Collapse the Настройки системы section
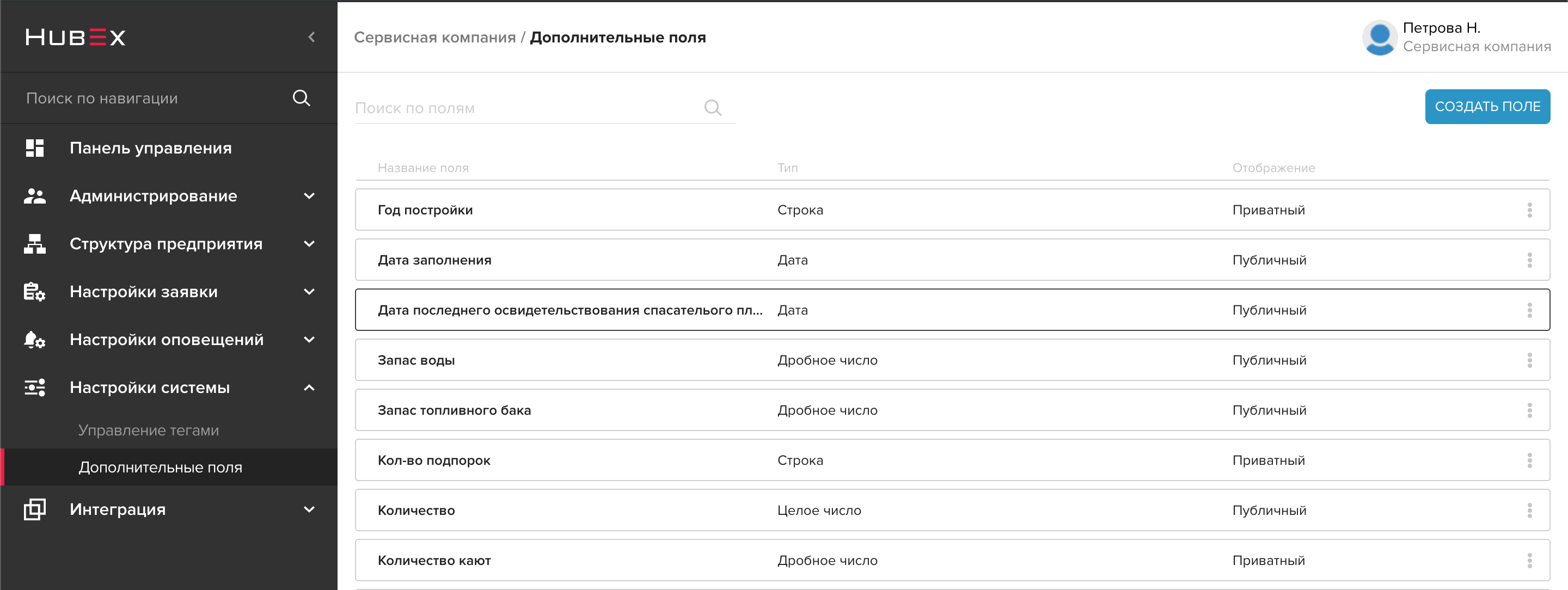Screen dimensions: 1568x590 (309, 388)
